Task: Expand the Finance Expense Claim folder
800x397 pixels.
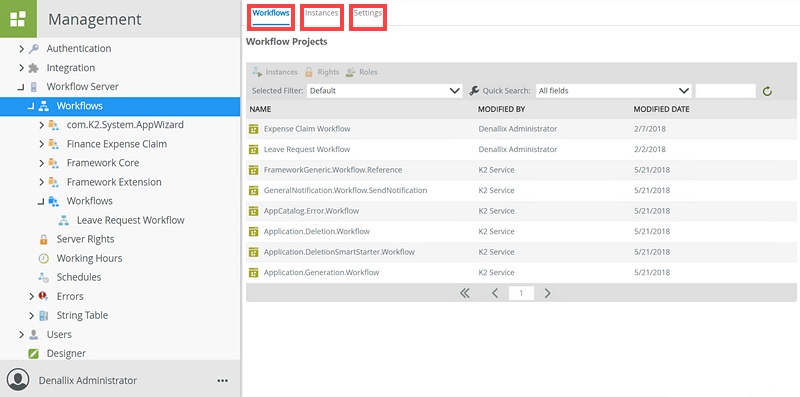Action: point(41,144)
